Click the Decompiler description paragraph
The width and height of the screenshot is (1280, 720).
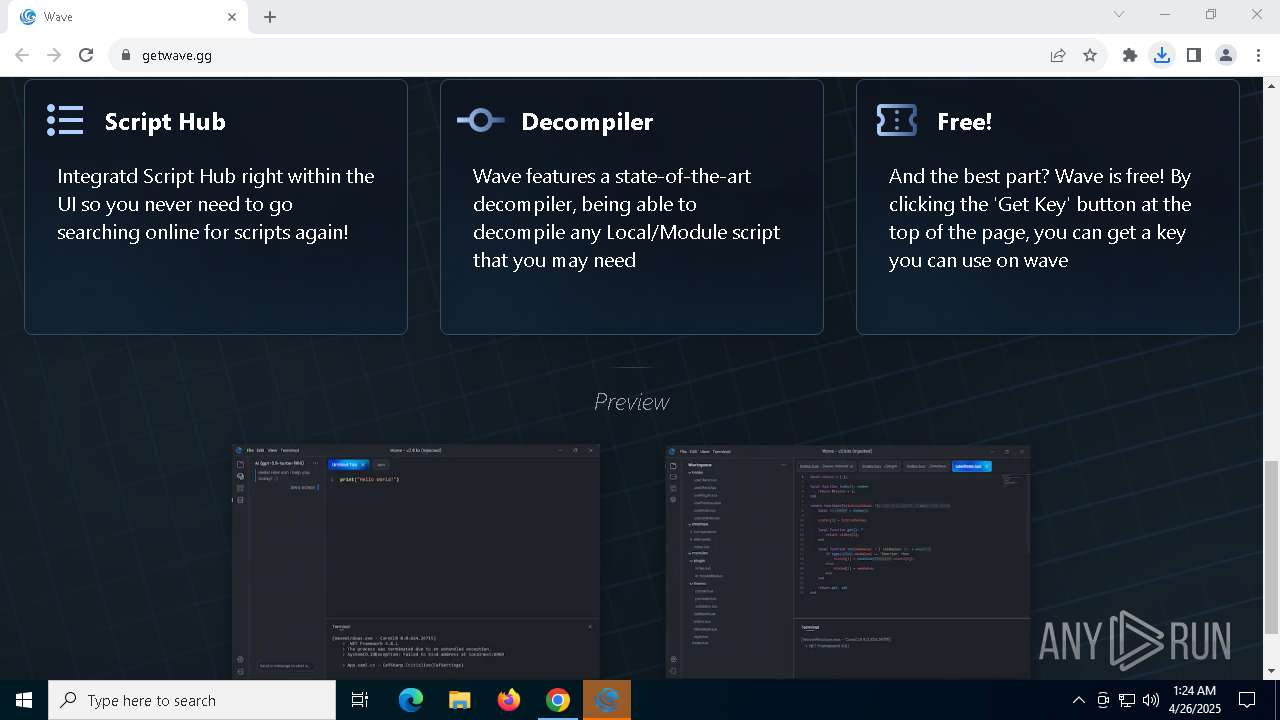[x=627, y=218]
